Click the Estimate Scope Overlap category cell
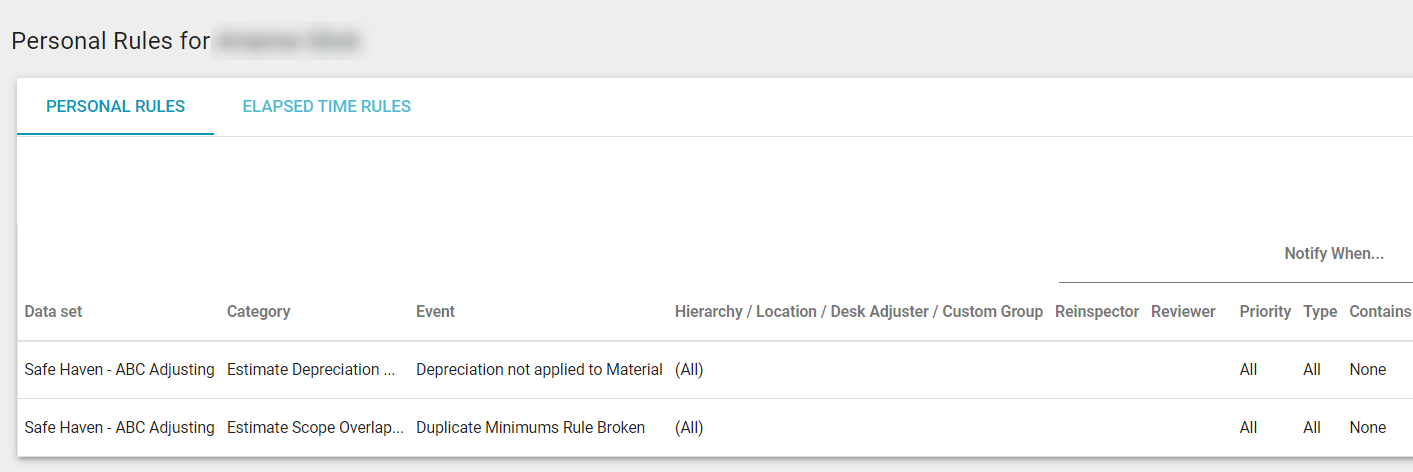1413x472 pixels. (315, 428)
